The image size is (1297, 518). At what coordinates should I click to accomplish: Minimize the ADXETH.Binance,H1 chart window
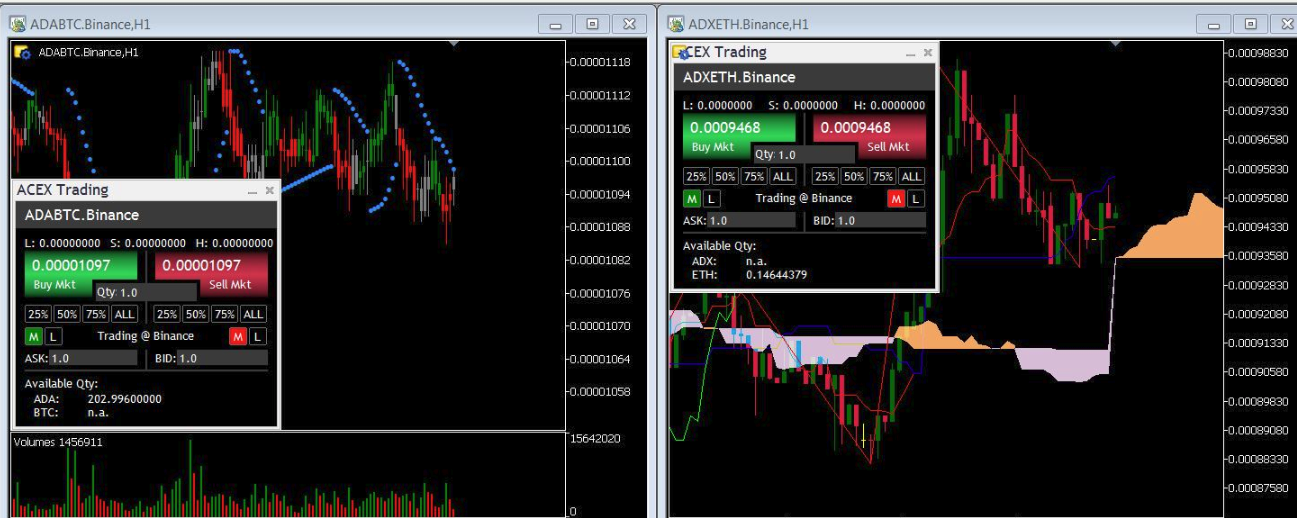click(x=1214, y=24)
